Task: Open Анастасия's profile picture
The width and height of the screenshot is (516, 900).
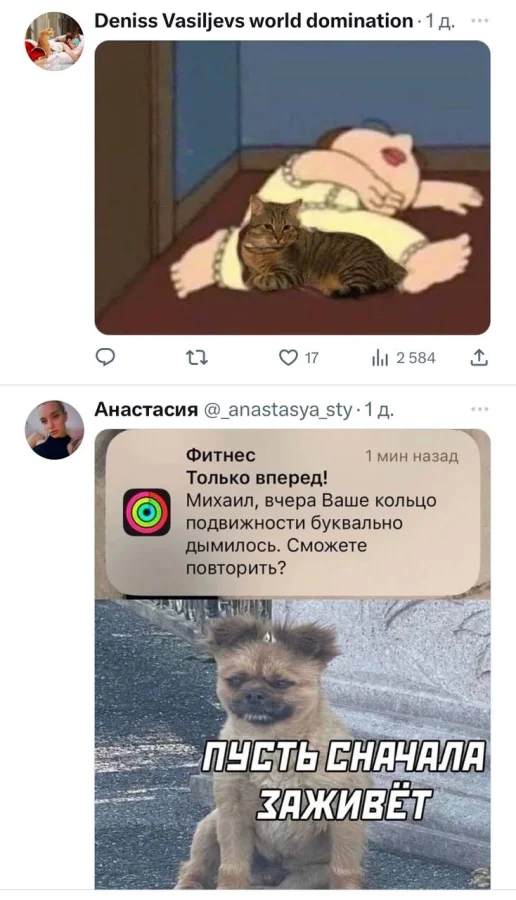Action: click(x=54, y=430)
